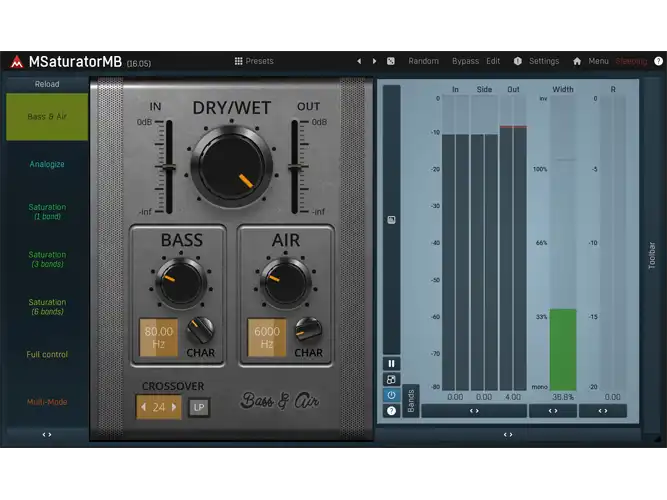Click the red Sleeping status text
This screenshot has width=667, height=500.
tap(631, 61)
